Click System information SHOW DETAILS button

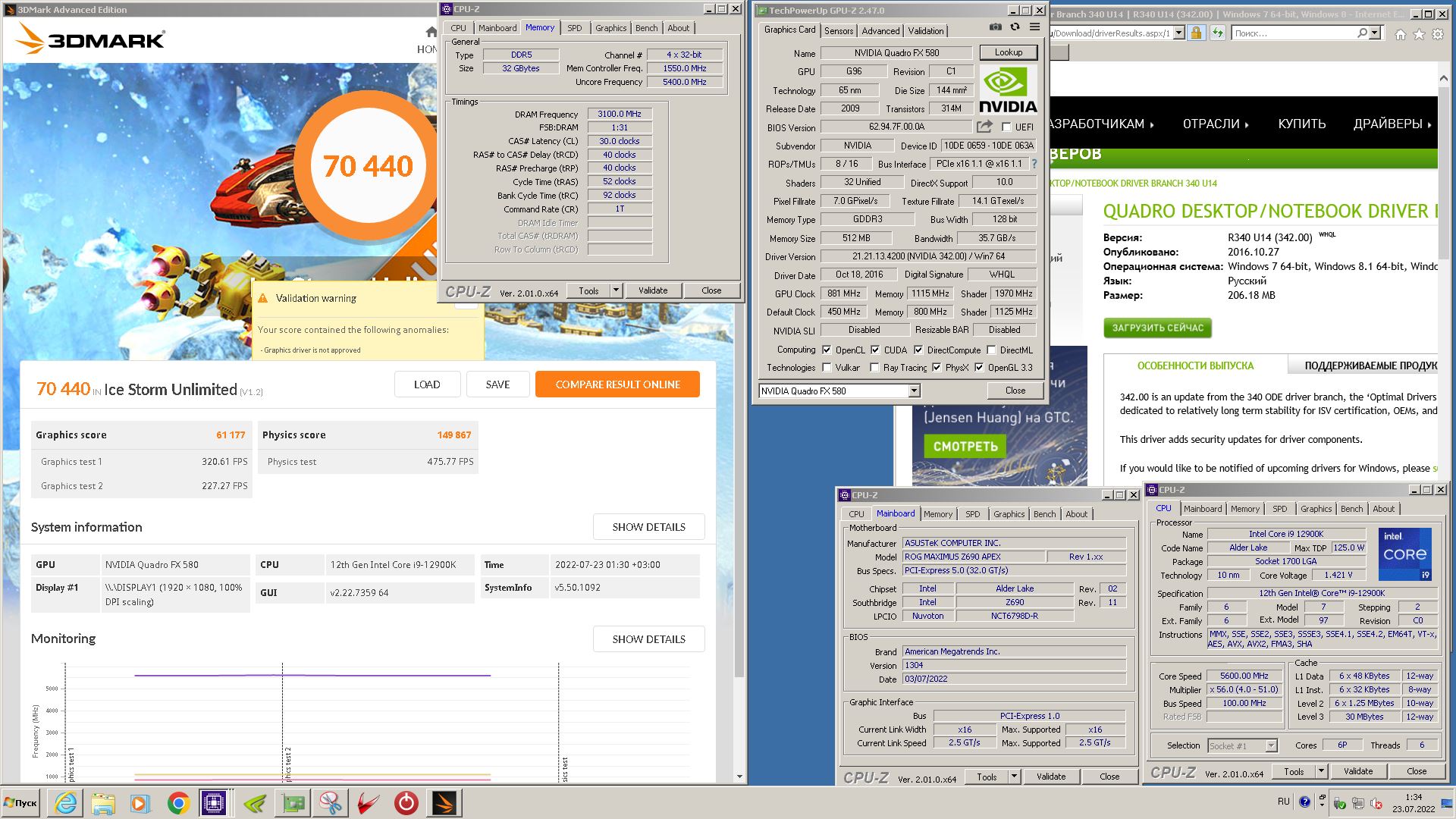[x=648, y=527]
